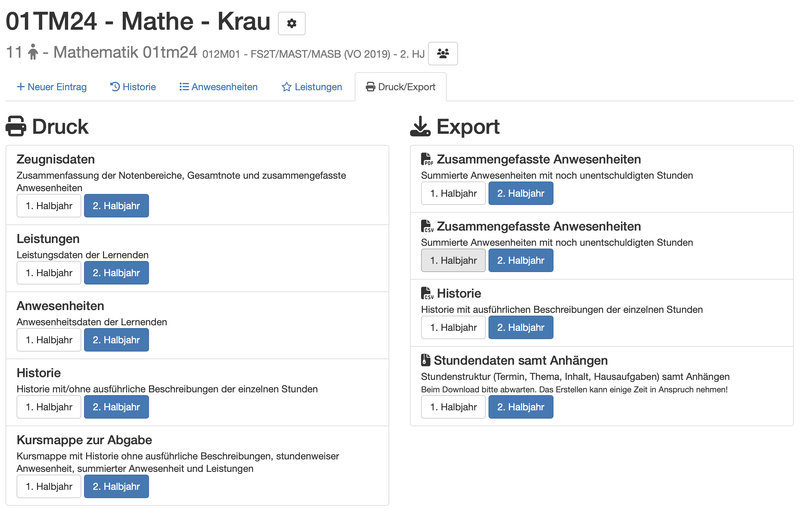Screen dimensions: 800x513
Task: Select the Druck/Export tab
Action: click(x=401, y=87)
